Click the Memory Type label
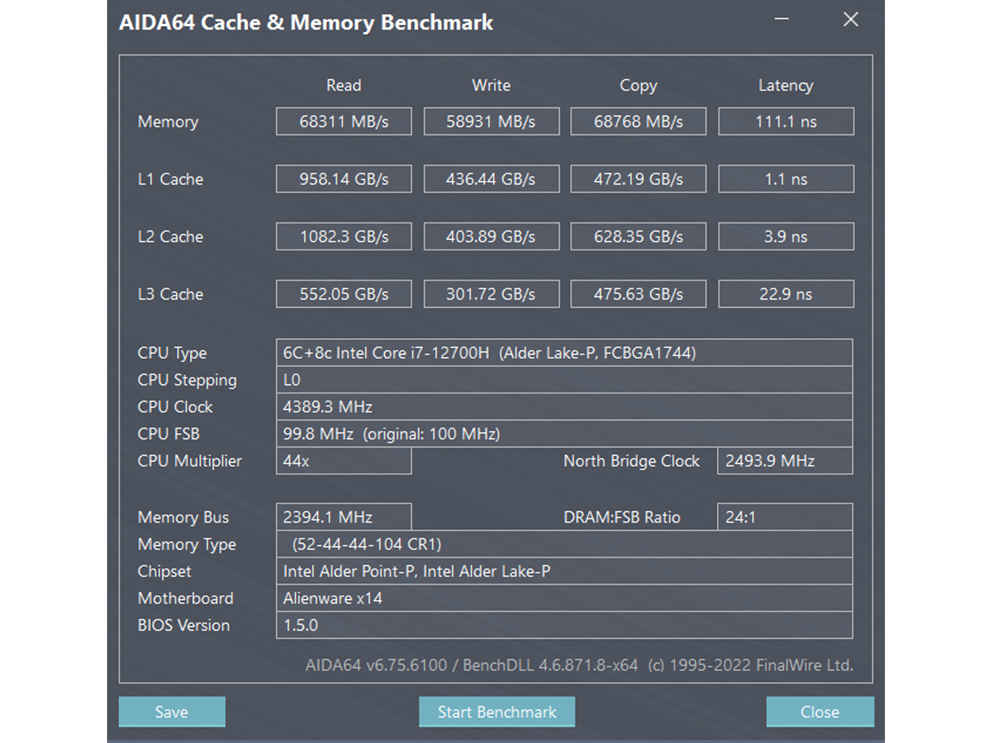 click(x=187, y=545)
